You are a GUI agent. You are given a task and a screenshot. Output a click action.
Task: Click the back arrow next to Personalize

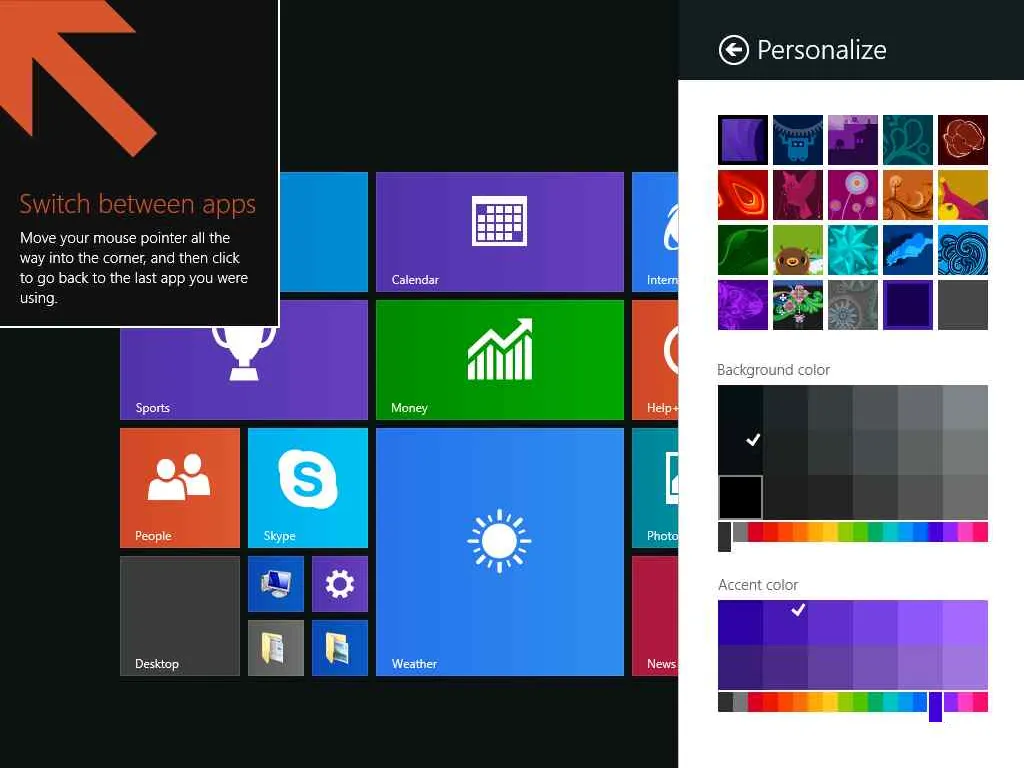coord(733,50)
